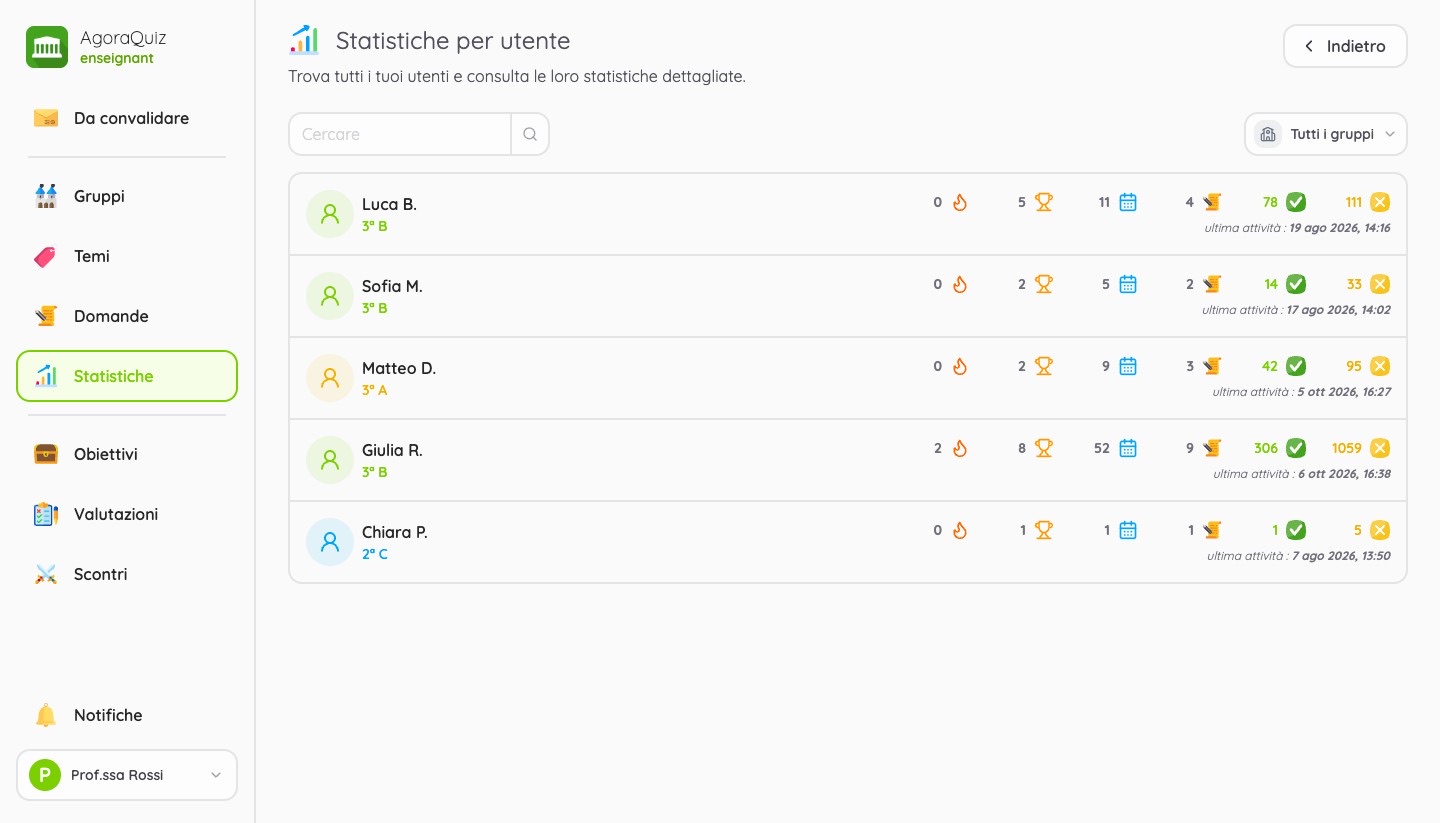Click the 306 correct answers value

1266,448
